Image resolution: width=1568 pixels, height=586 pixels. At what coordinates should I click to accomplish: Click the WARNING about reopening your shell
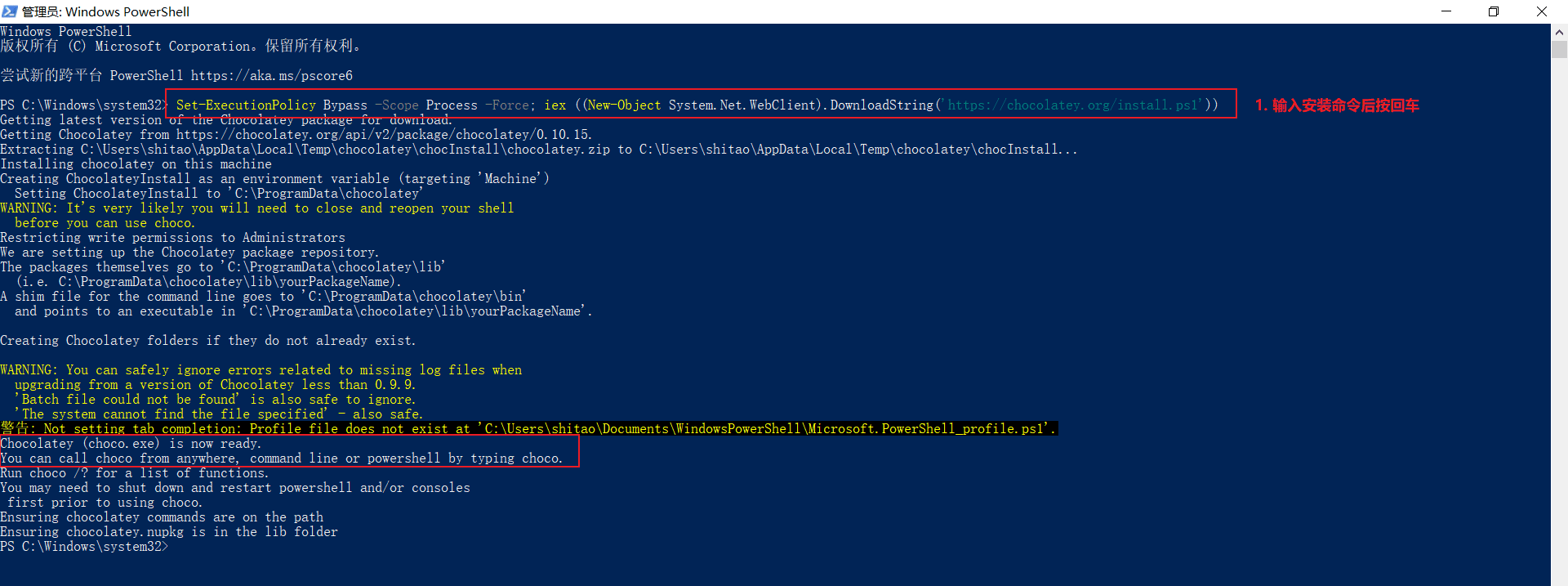(x=257, y=208)
